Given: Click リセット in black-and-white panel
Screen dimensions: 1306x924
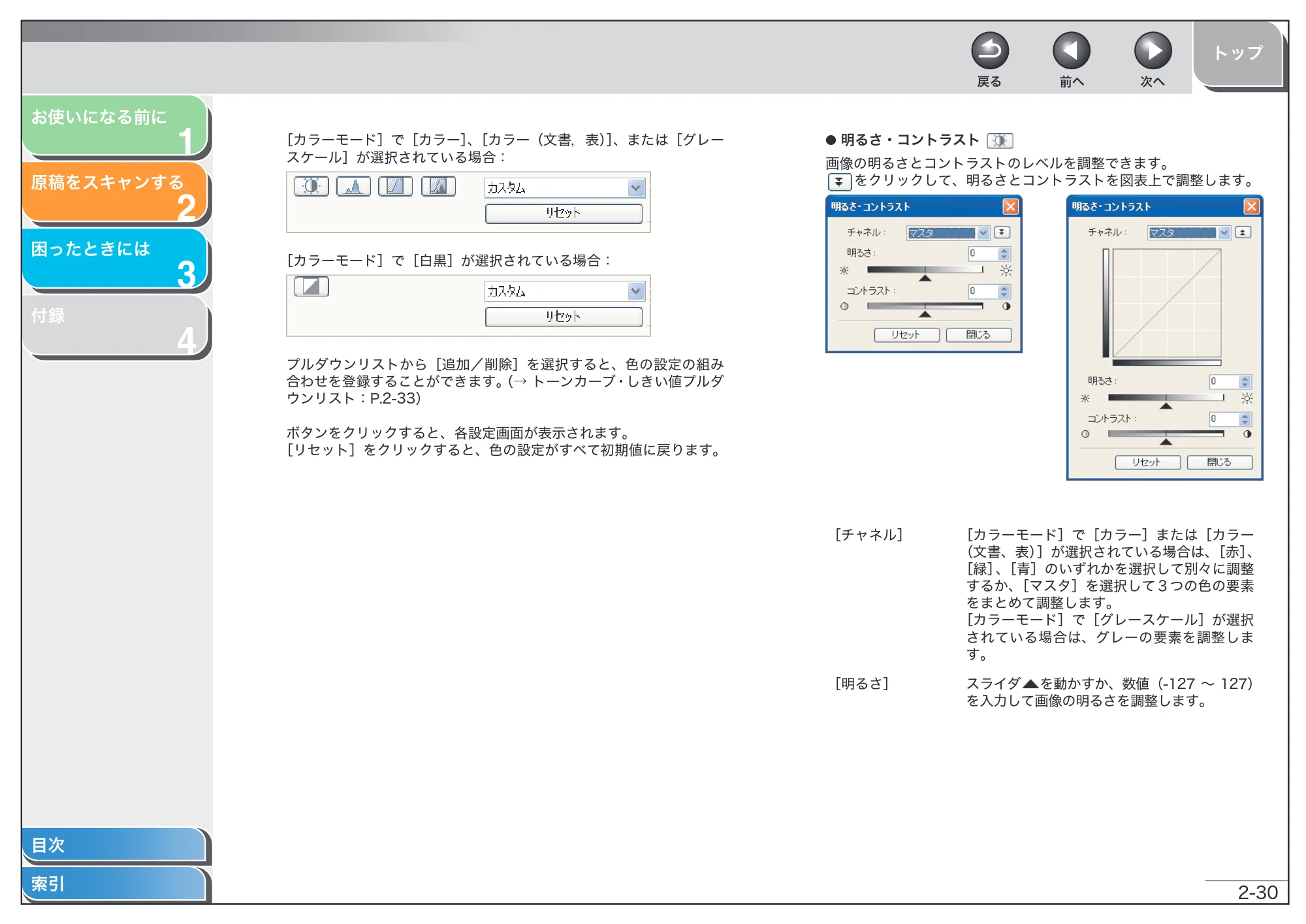Looking at the screenshot, I should click(x=564, y=317).
